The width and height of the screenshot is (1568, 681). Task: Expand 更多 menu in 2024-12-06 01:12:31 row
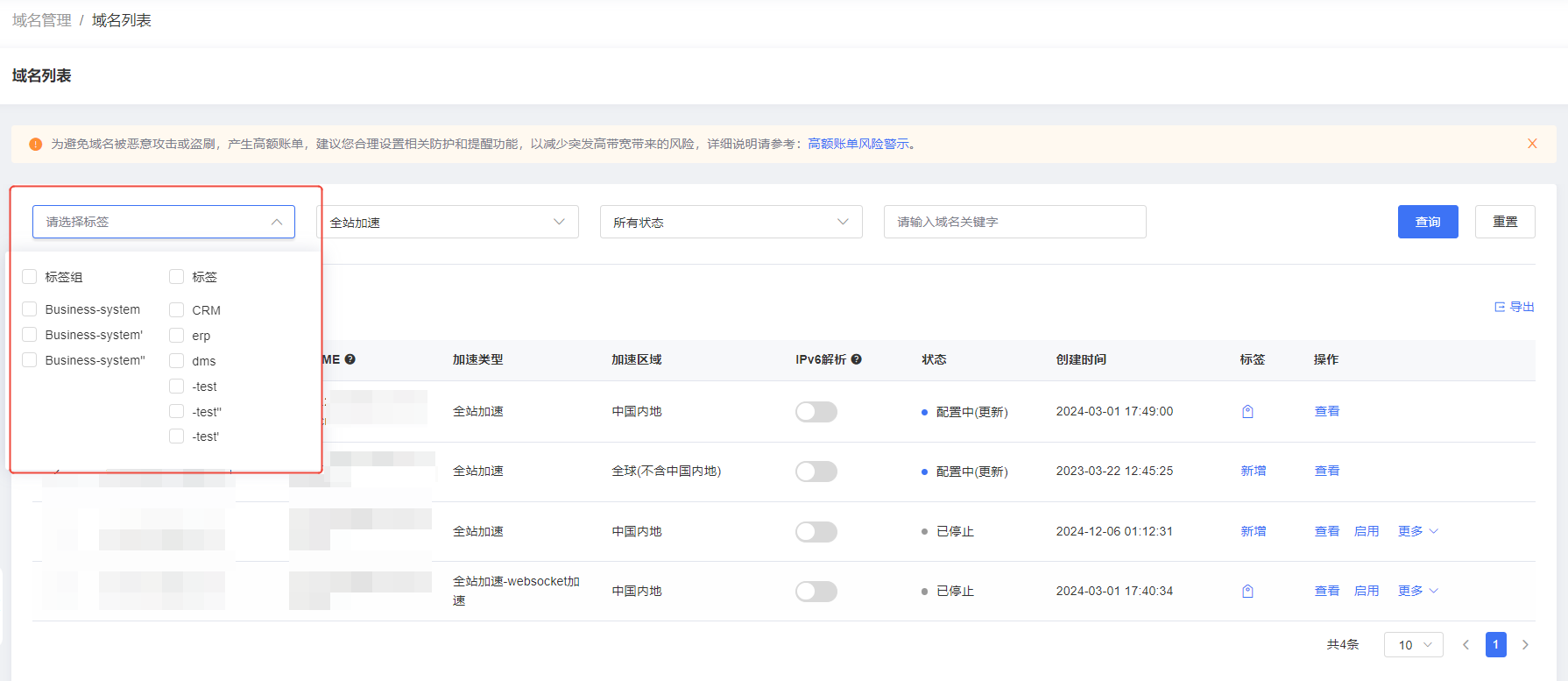point(1418,531)
